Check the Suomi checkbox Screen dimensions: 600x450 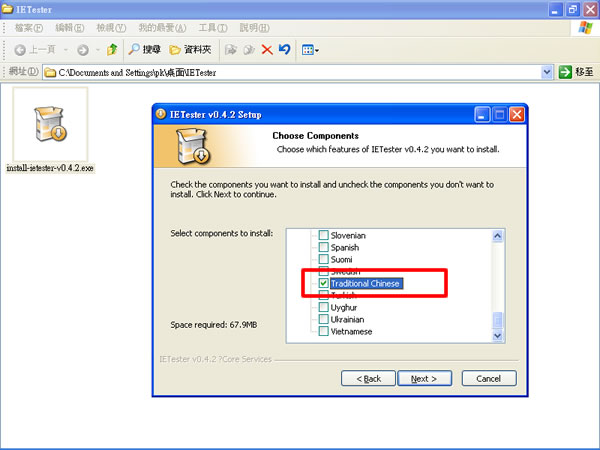[323, 259]
